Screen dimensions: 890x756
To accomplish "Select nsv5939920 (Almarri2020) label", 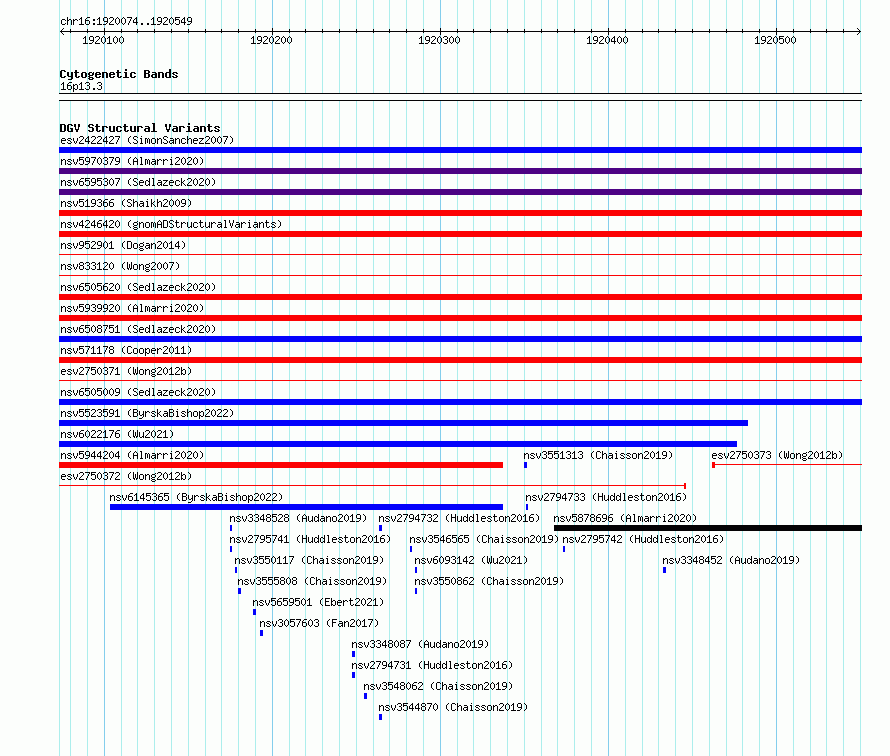I will 132,308.
